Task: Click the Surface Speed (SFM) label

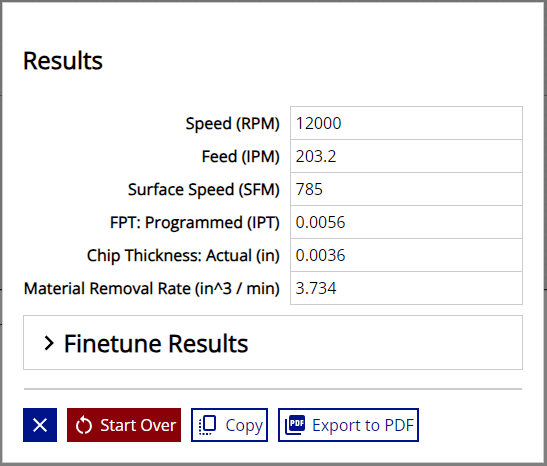Action: (x=204, y=189)
